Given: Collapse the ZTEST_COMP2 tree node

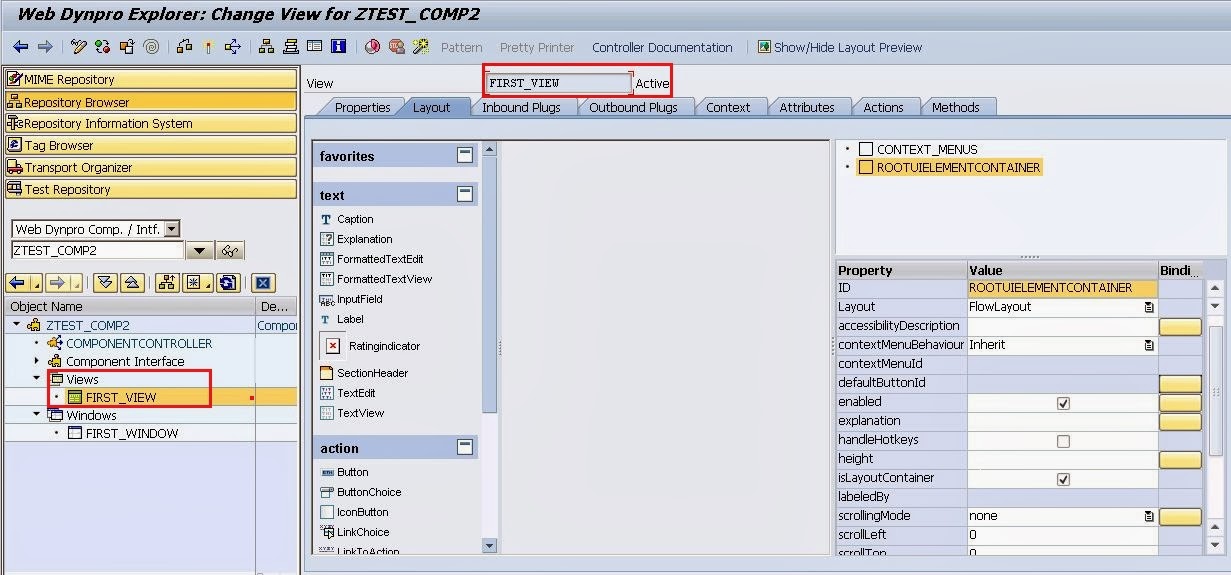Looking at the screenshot, I should coord(17,325).
